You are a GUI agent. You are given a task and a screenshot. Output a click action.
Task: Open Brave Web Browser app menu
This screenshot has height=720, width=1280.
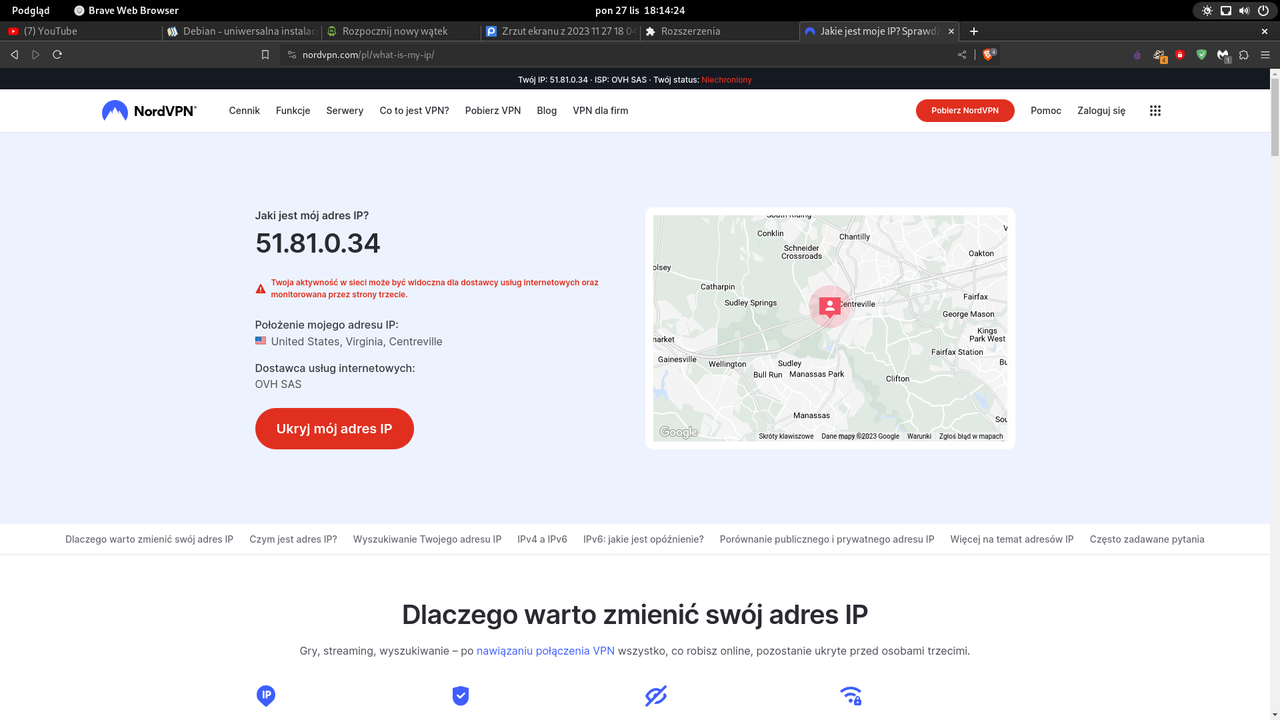click(126, 10)
